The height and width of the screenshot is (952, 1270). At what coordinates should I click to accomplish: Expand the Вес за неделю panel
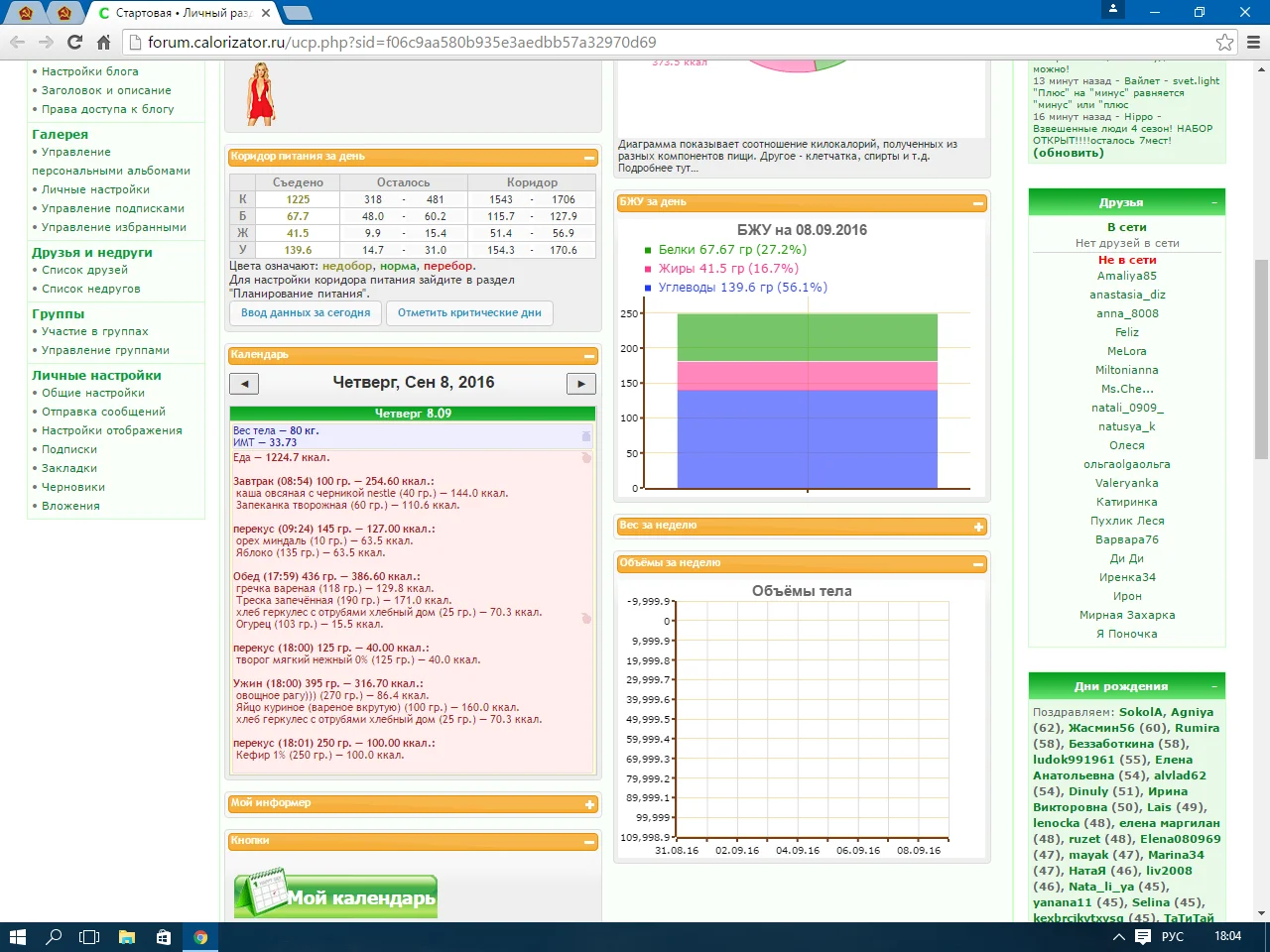[x=978, y=527]
